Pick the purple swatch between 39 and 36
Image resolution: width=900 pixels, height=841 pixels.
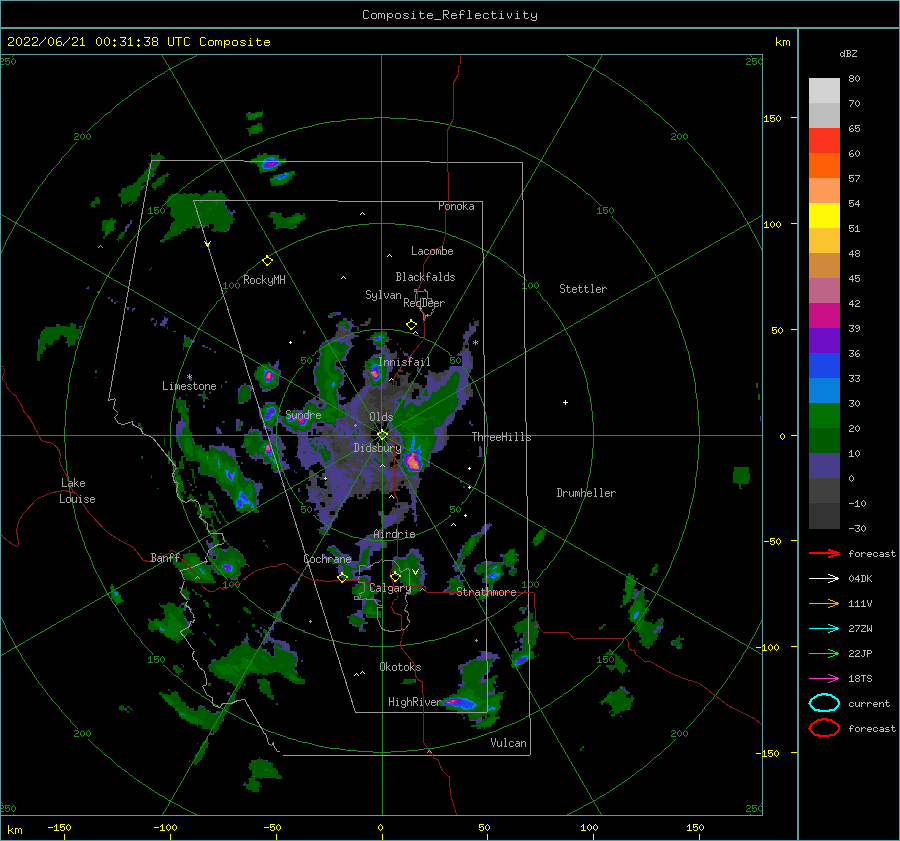click(824, 340)
